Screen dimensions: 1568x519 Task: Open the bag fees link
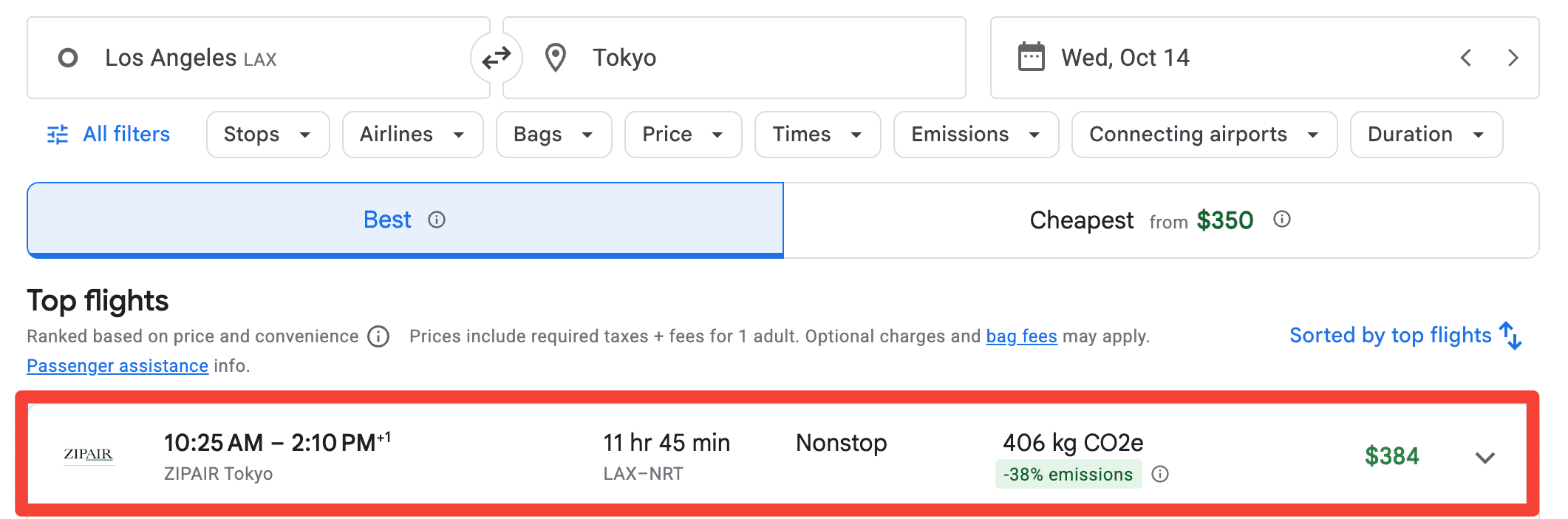click(x=1021, y=336)
